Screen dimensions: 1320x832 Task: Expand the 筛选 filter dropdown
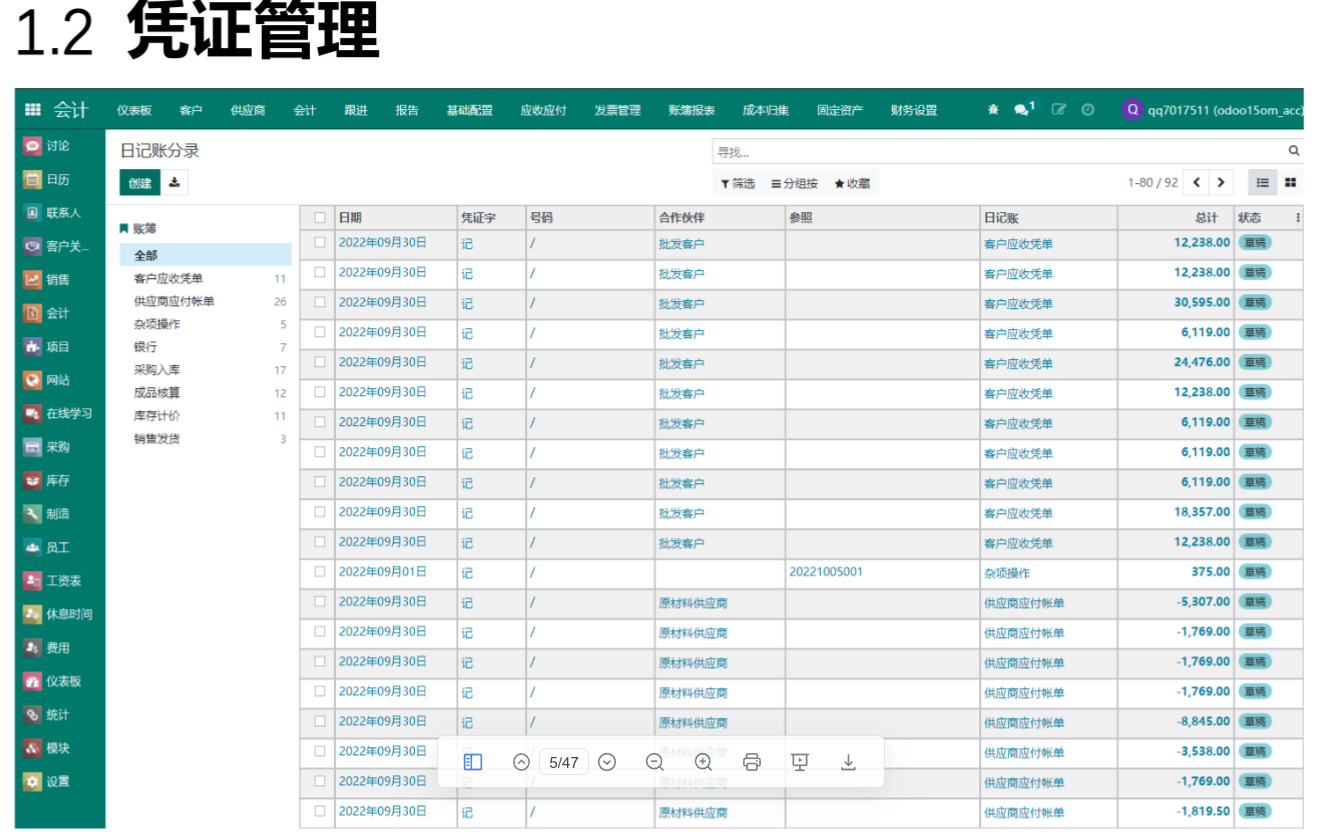coord(738,184)
